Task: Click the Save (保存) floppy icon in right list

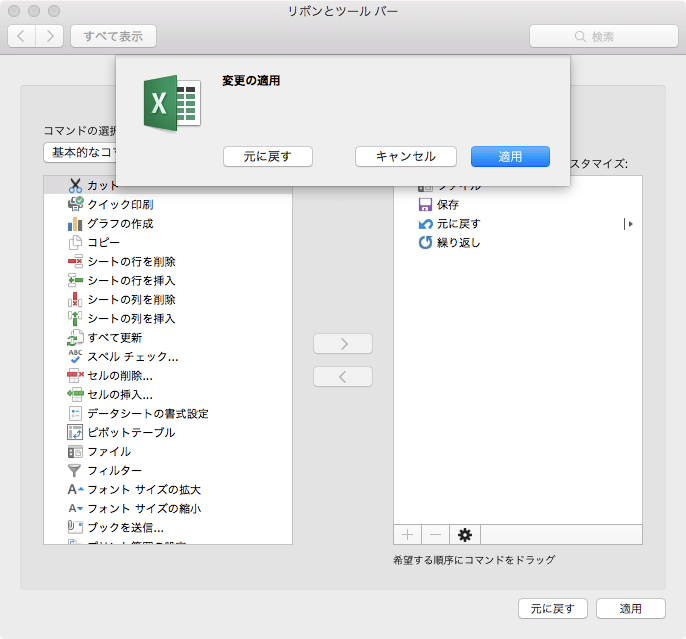Action: (x=425, y=205)
